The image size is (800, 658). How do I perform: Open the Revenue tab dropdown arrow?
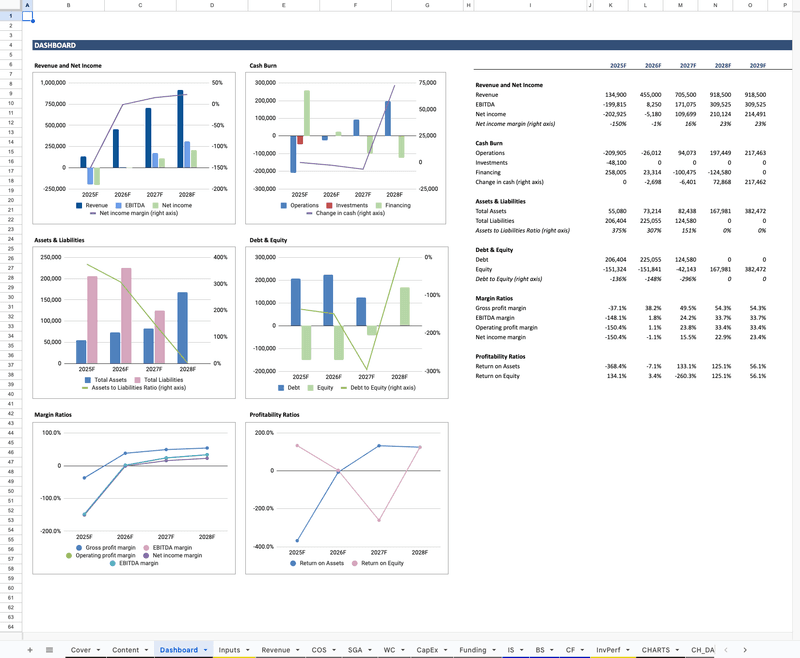(x=298, y=650)
